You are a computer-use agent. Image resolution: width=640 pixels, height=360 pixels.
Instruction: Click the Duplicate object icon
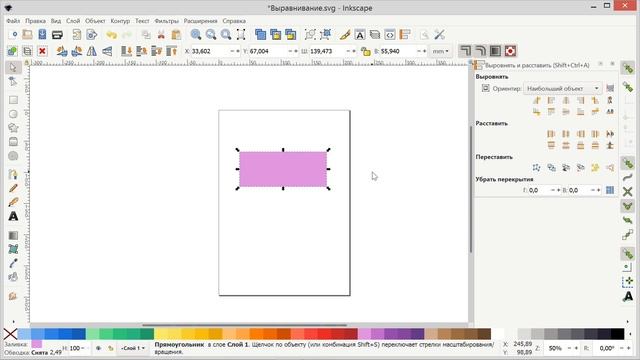coord(260,34)
